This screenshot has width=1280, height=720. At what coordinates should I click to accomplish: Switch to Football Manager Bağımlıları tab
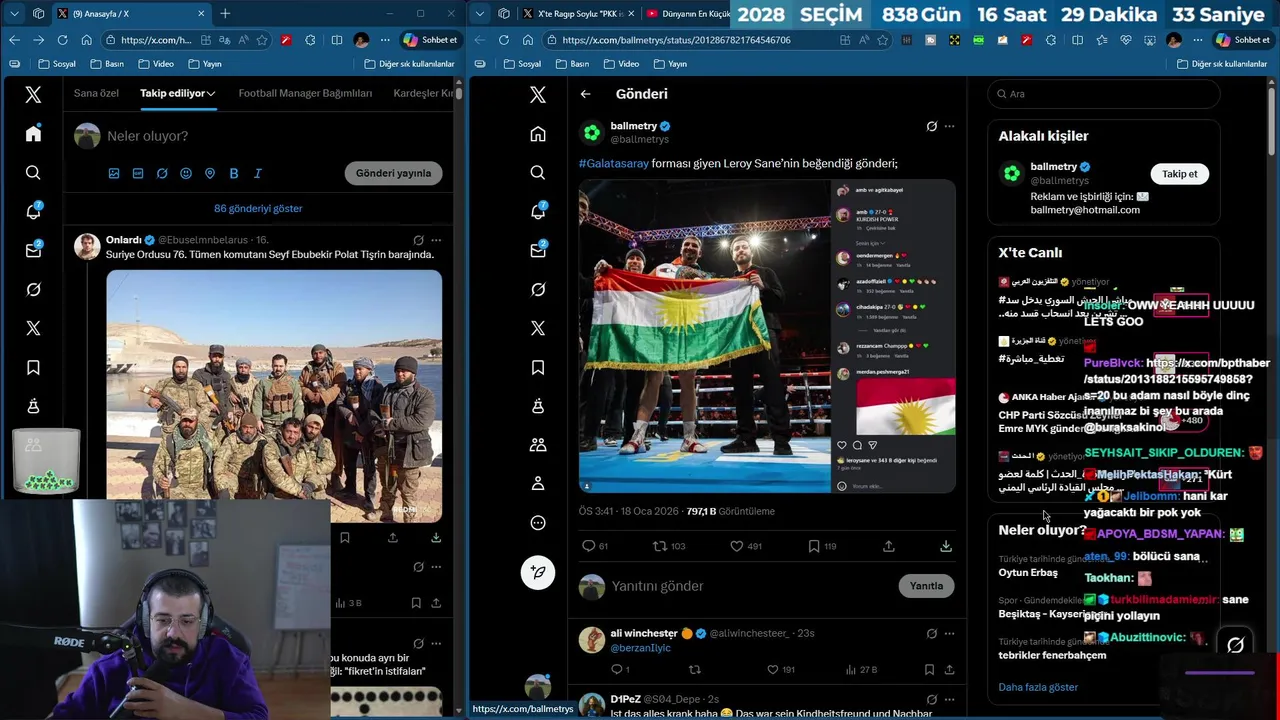(x=305, y=93)
